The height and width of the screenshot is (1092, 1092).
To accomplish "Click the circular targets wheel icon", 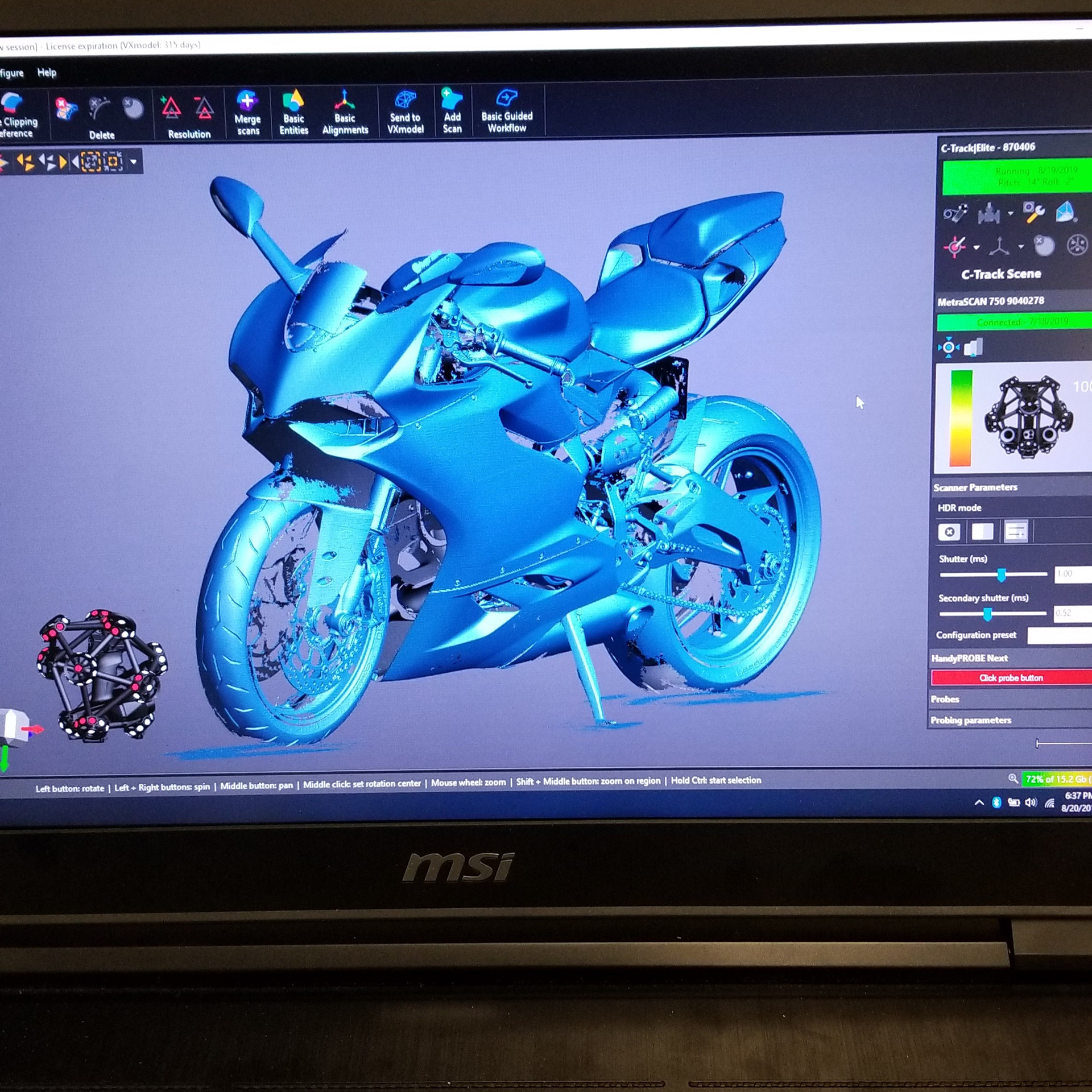I will point(1077,245).
